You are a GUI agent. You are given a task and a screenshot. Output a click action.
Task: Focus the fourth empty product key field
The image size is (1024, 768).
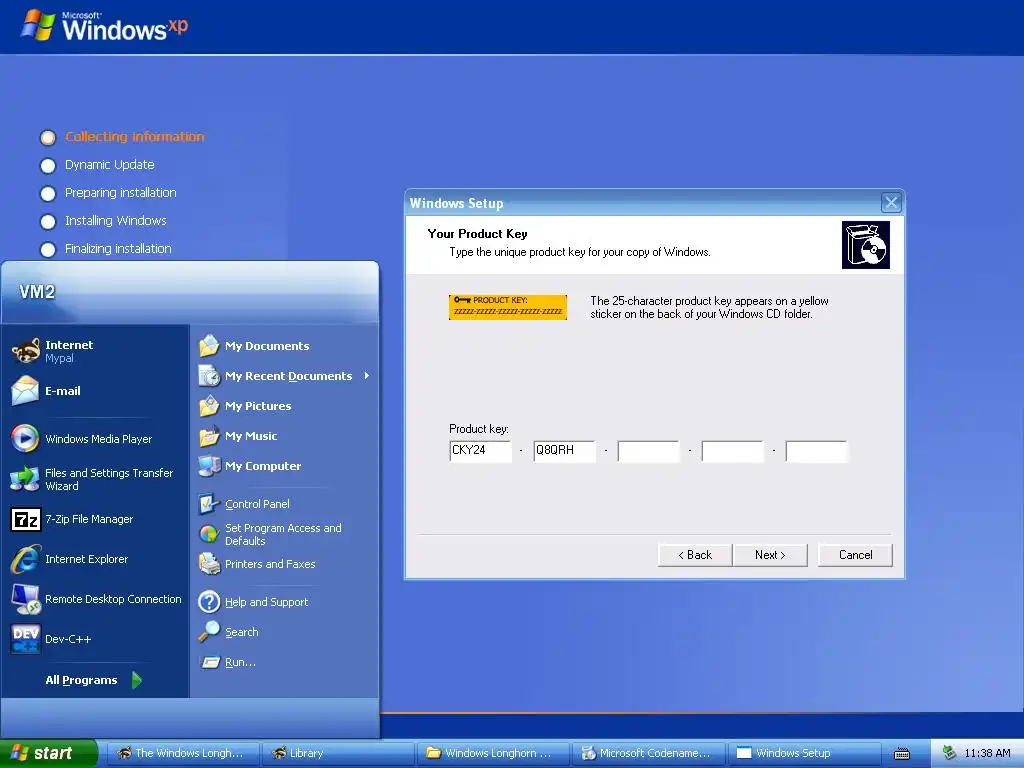pos(732,451)
